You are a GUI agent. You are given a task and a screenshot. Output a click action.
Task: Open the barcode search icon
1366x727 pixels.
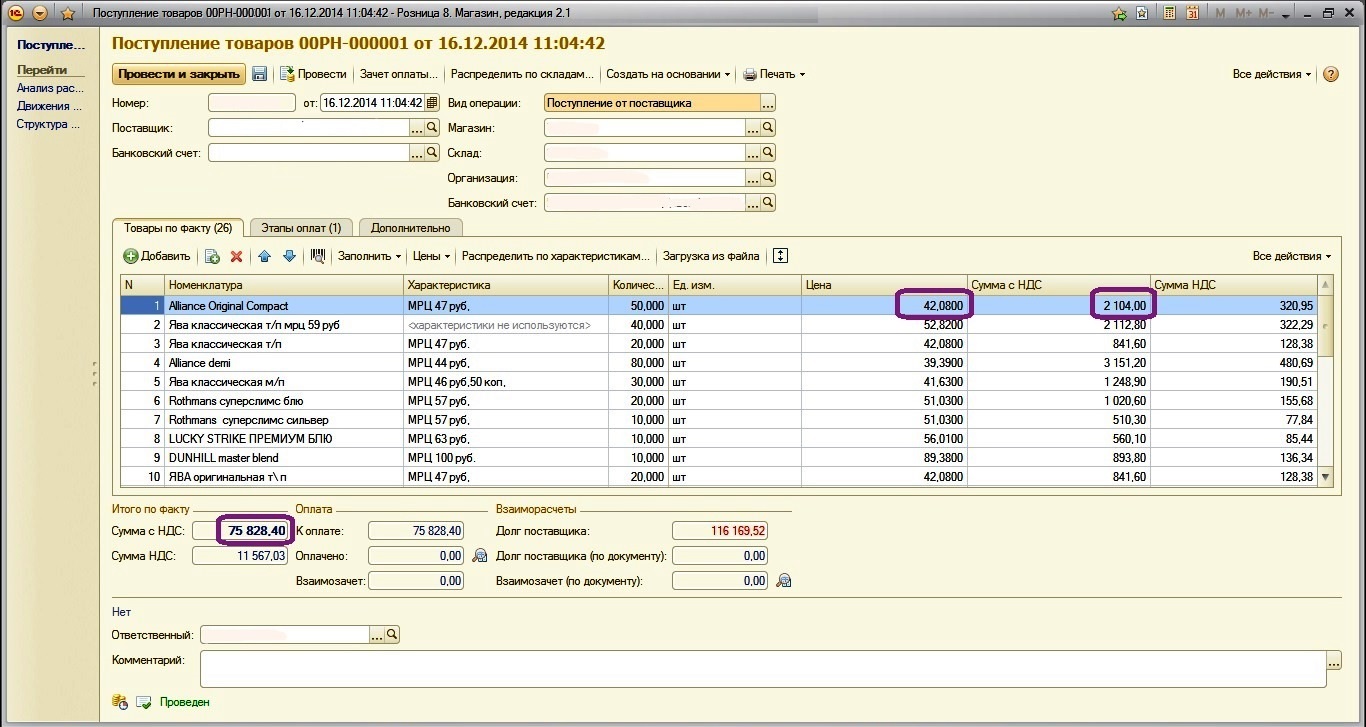pos(318,256)
